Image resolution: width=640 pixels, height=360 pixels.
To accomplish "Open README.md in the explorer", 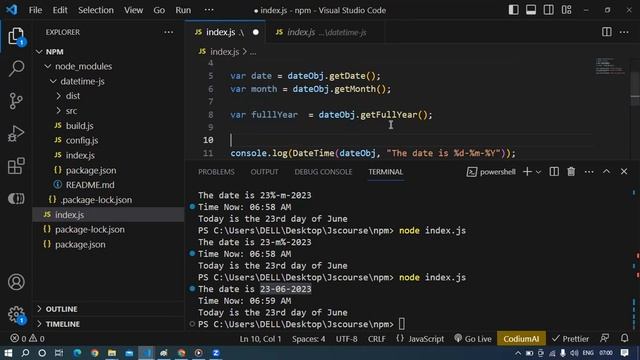I will 90,185.
